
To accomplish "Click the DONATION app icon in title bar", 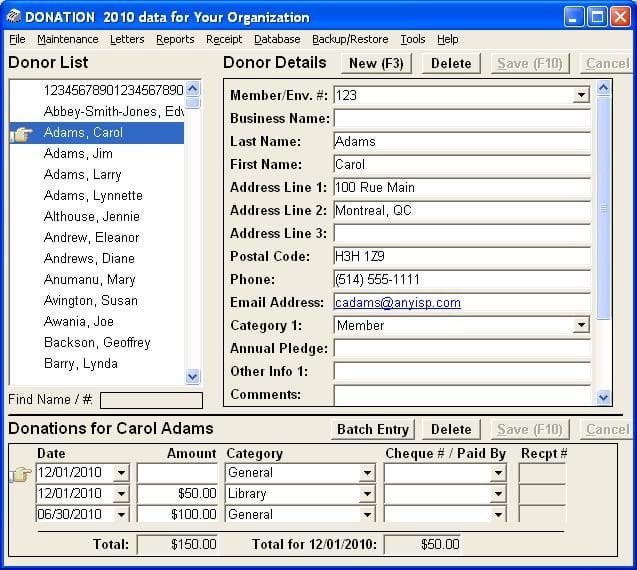I will [x=13, y=17].
